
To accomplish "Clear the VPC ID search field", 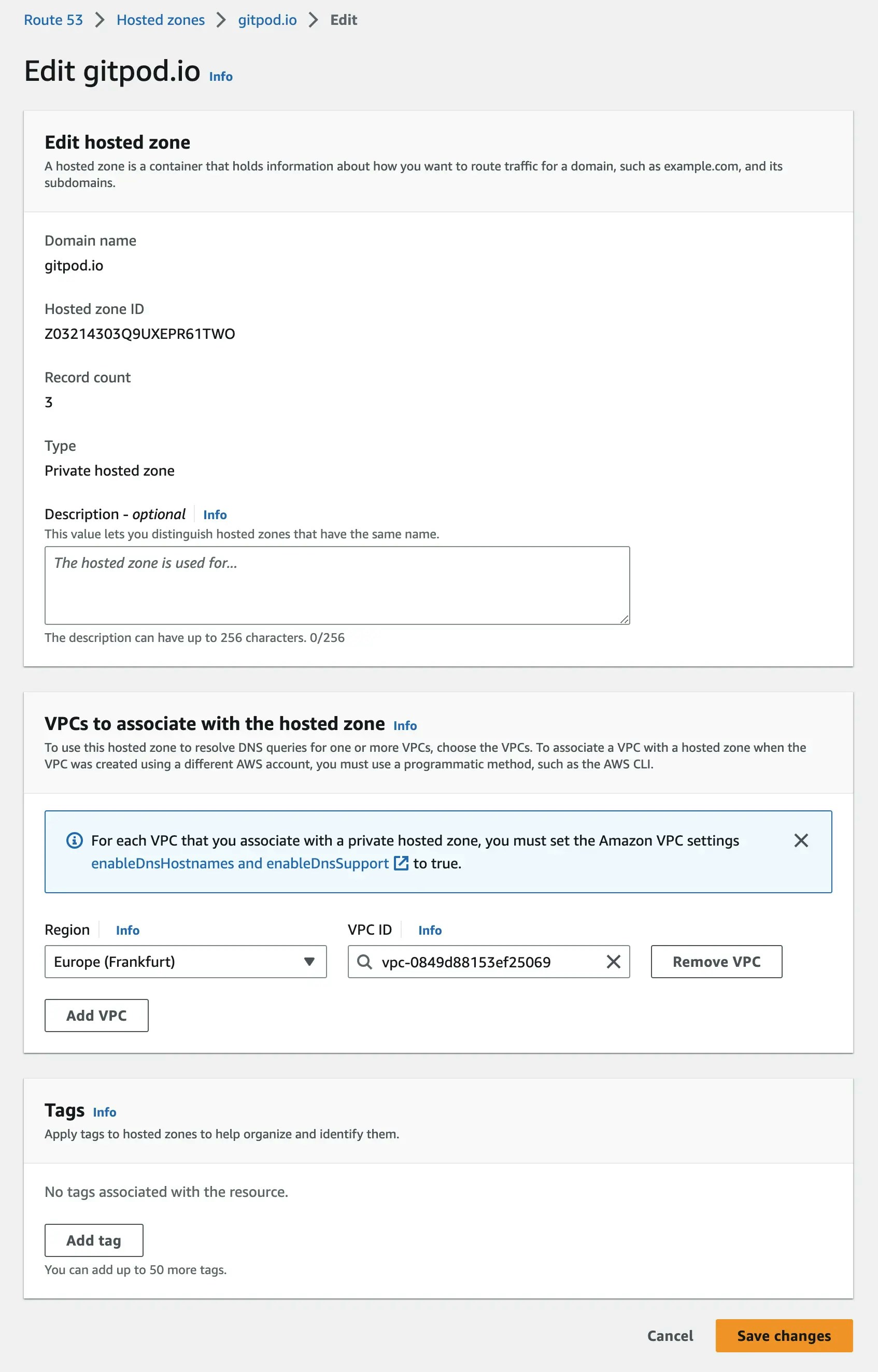I will pos(614,962).
